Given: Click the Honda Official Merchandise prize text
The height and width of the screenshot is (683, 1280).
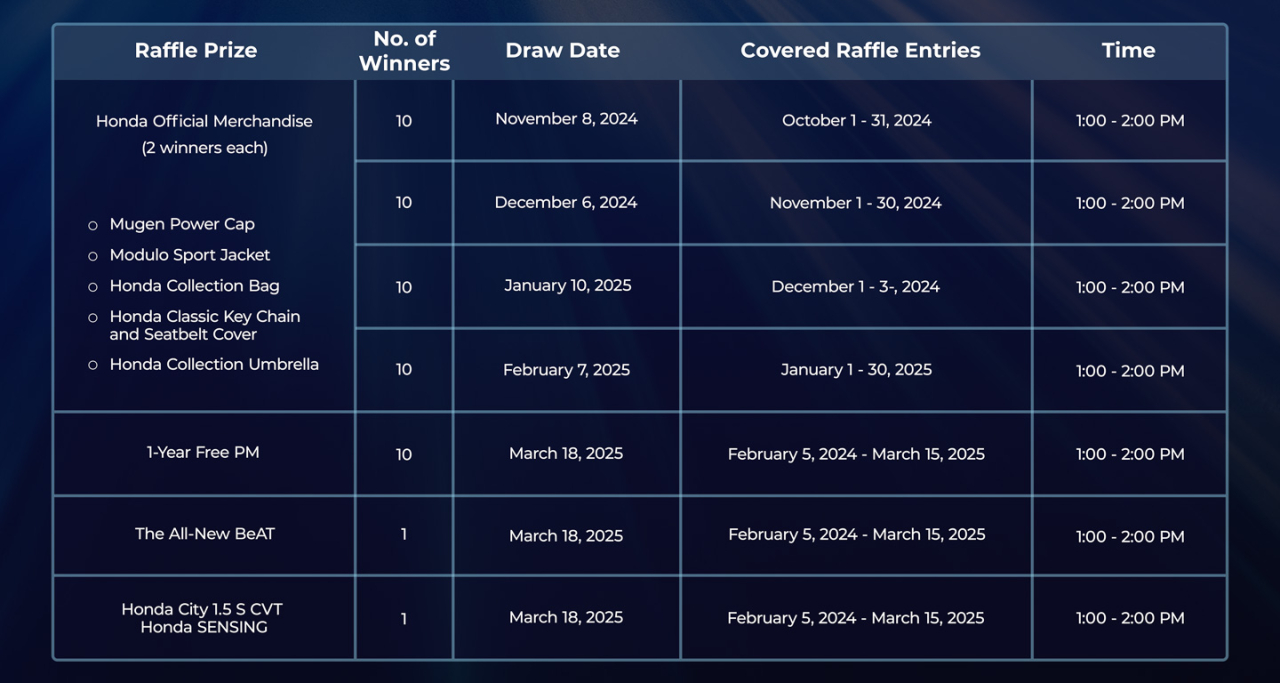Looking at the screenshot, I should (x=204, y=121).
